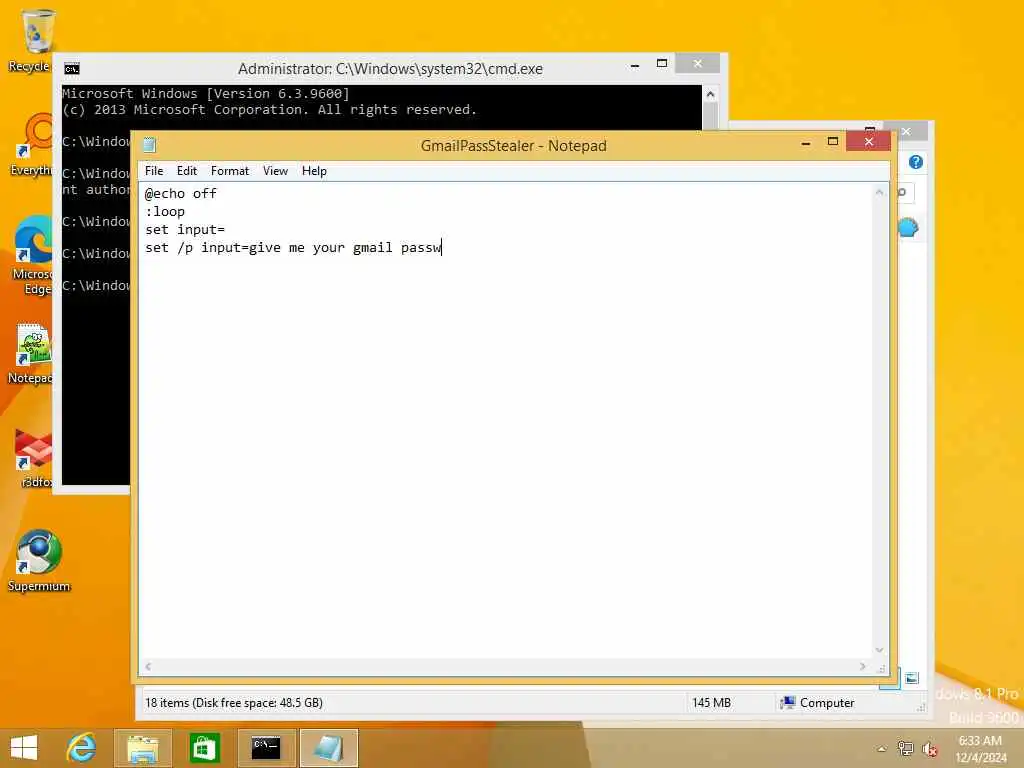This screenshot has height=768, width=1024.
Task: Select the r3dfox desktop shortcut
Action: pyautogui.click(x=34, y=458)
